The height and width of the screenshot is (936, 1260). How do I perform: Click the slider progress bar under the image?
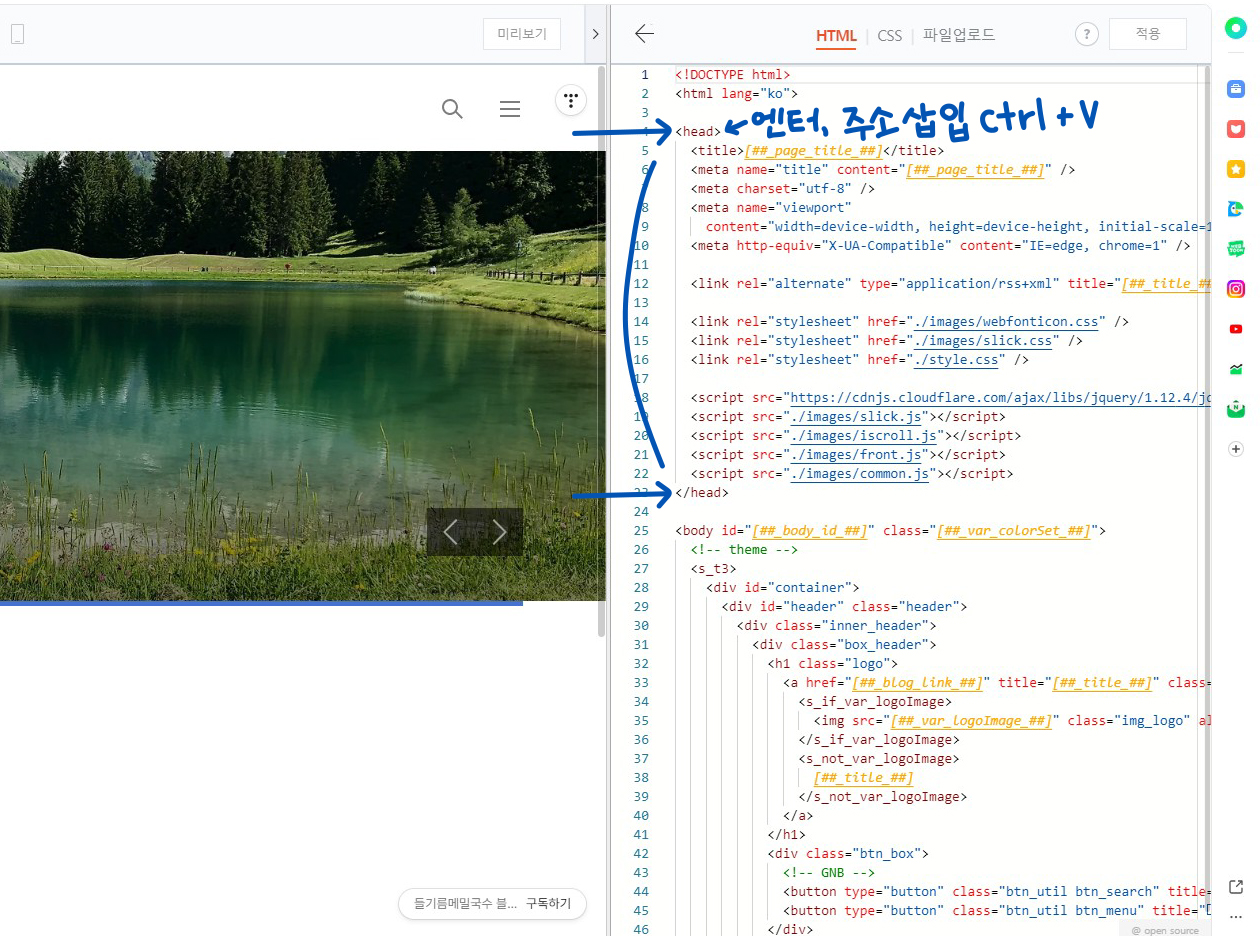tap(261, 603)
